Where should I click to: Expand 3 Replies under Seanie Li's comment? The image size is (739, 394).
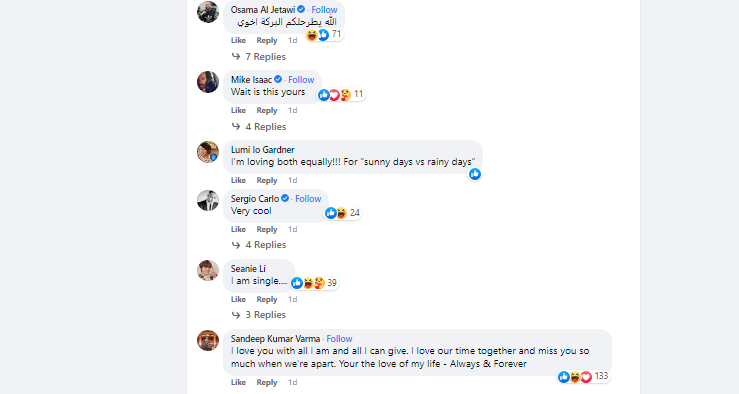(x=259, y=315)
